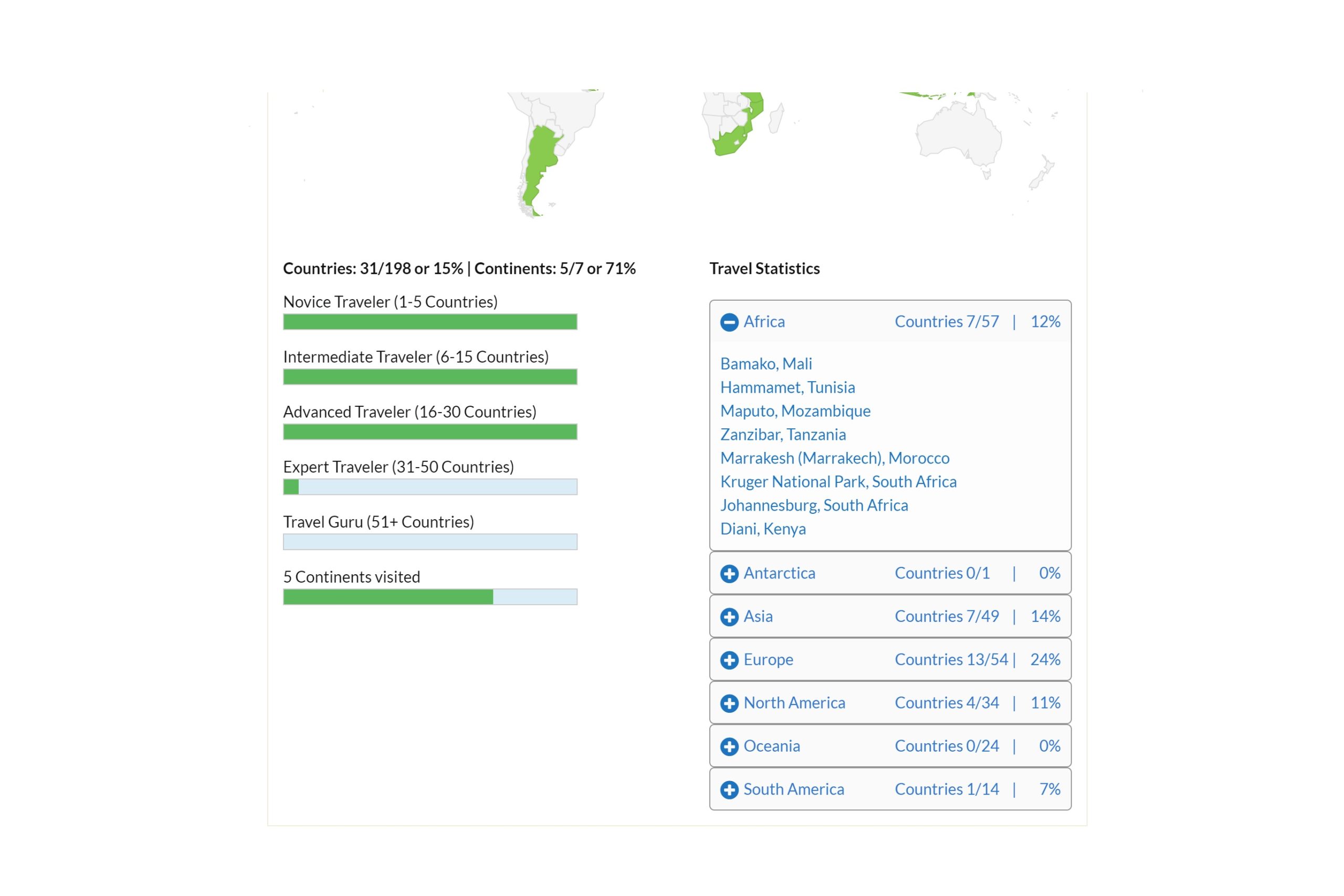This screenshot has width=1344, height=896.
Task: Collapse Africa with the minus icon
Action: [x=729, y=322]
